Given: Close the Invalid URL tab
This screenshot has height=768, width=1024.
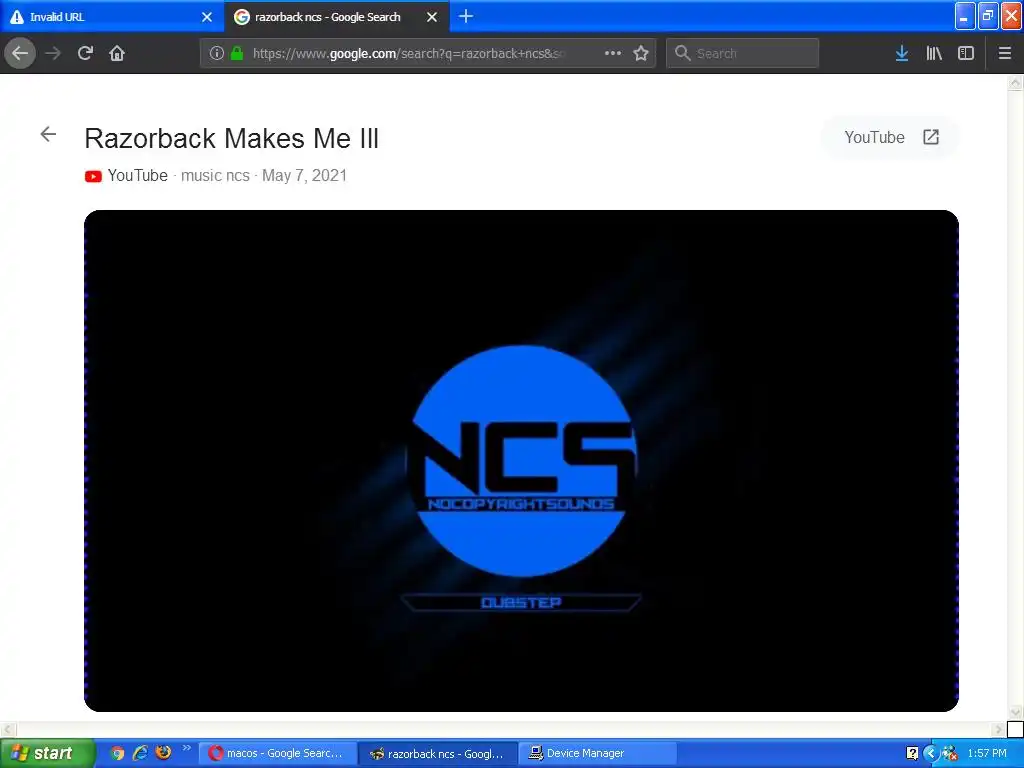Looking at the screenshot, I should [x=207, y=17].
